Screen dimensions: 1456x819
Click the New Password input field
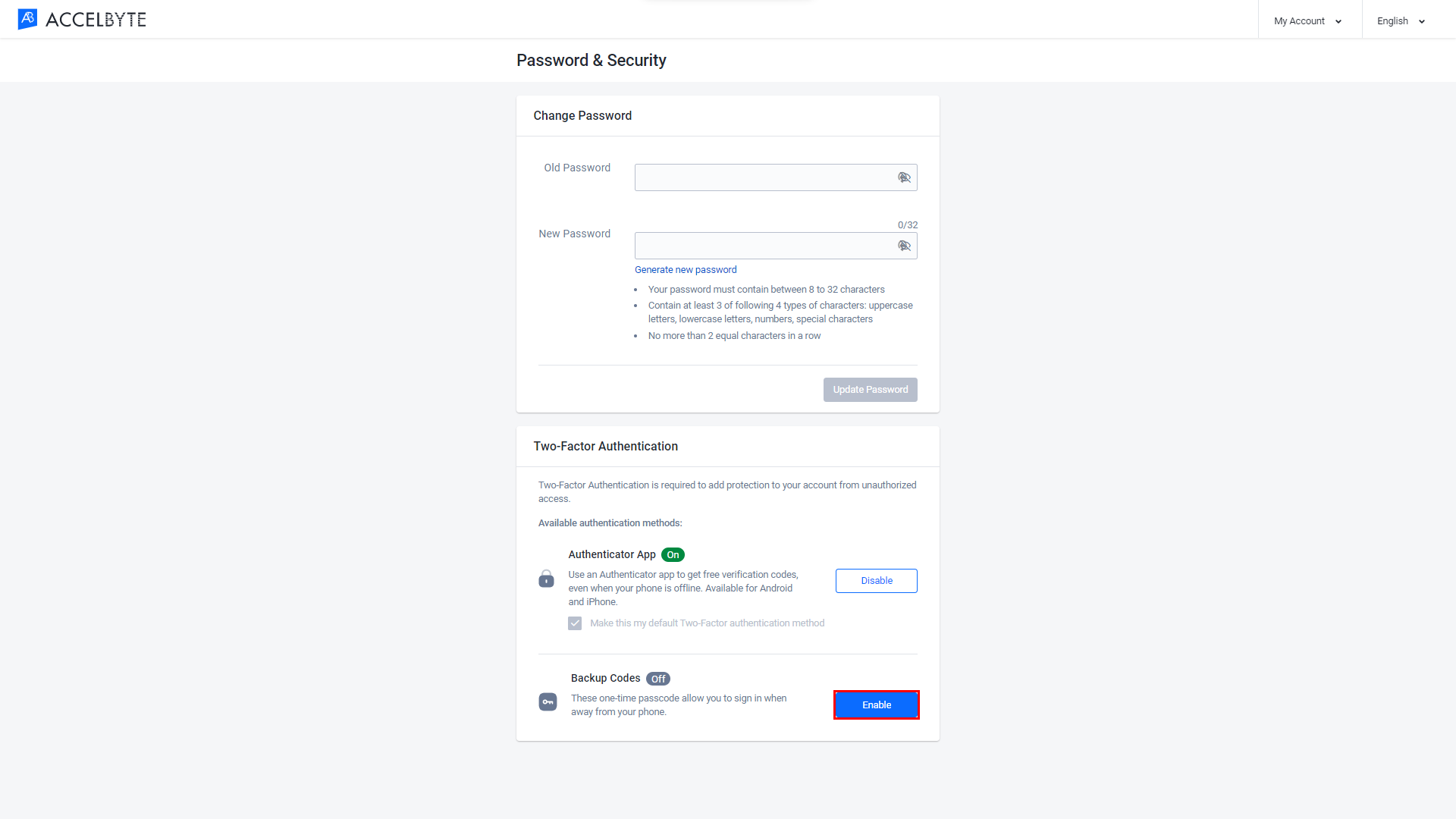(776, 244)
